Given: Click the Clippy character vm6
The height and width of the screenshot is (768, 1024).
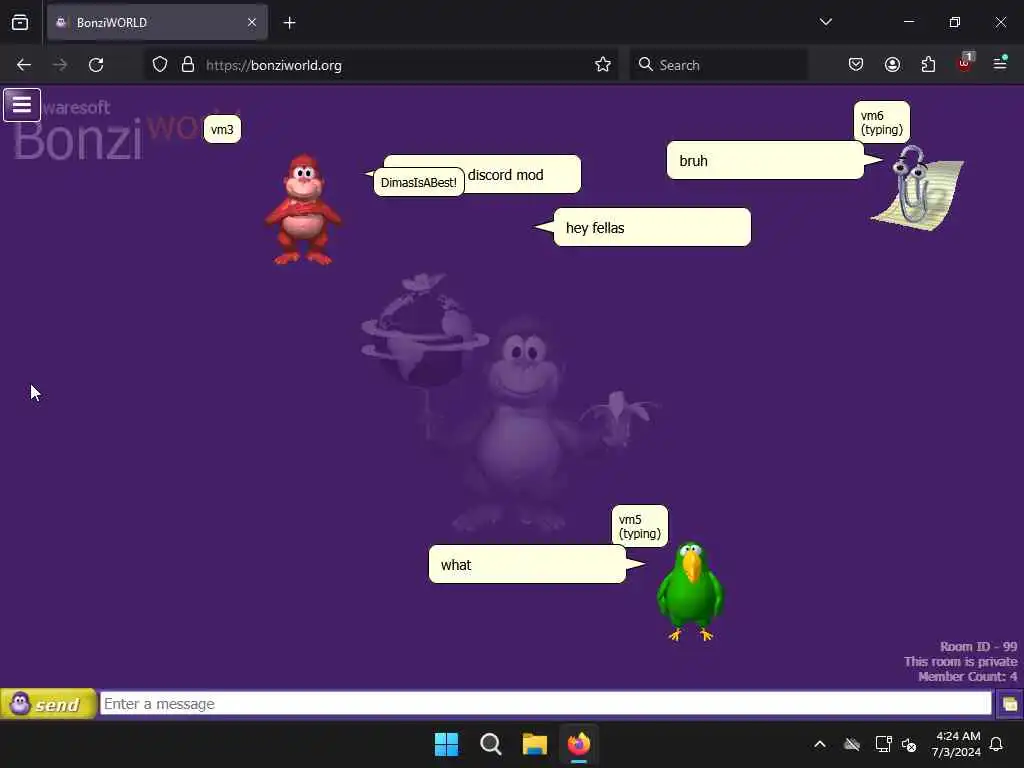Looking at the screenshot, I should click(x=918, y=188).
